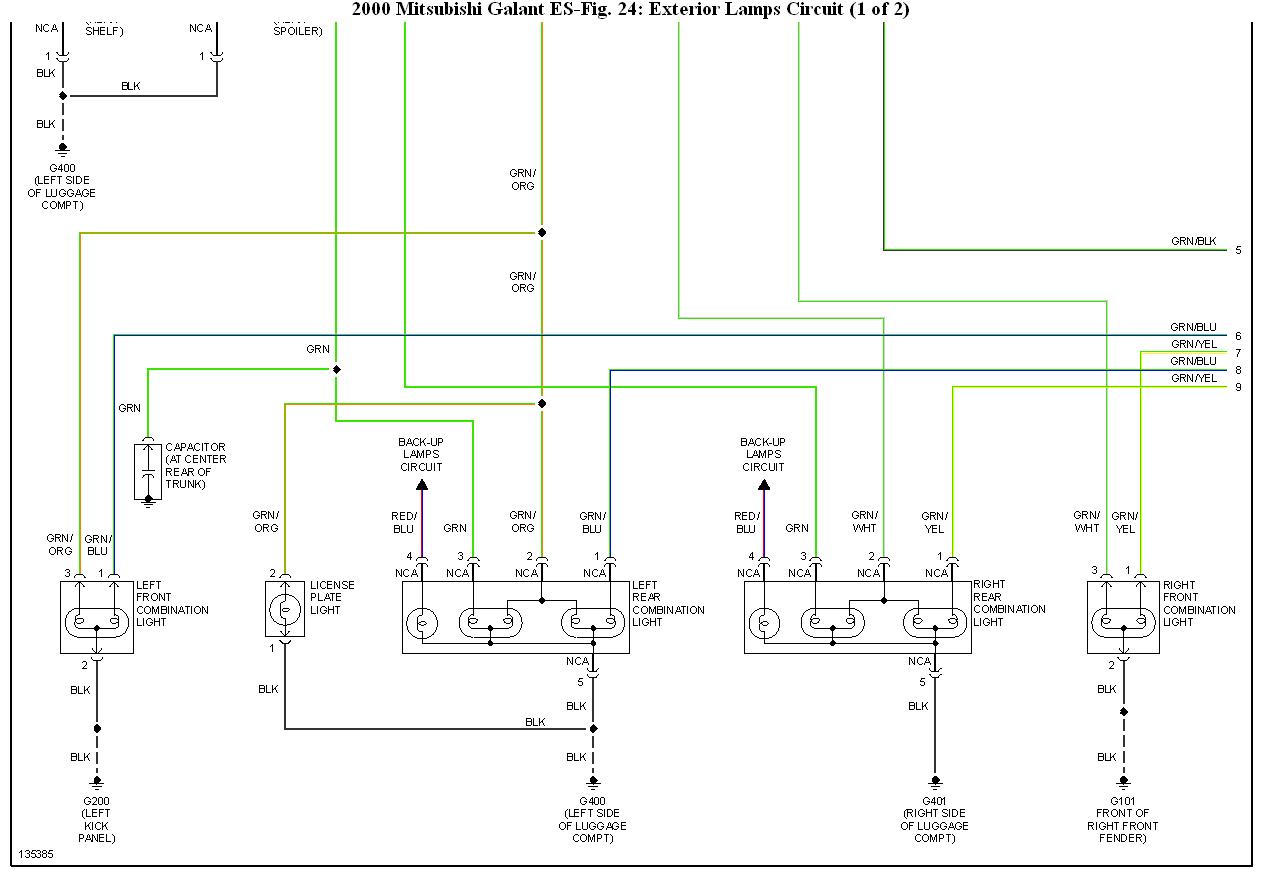Click the capacitor symbol near the trunk label
The width and height of the screenshot is (1270, 876).
point(148,471)
